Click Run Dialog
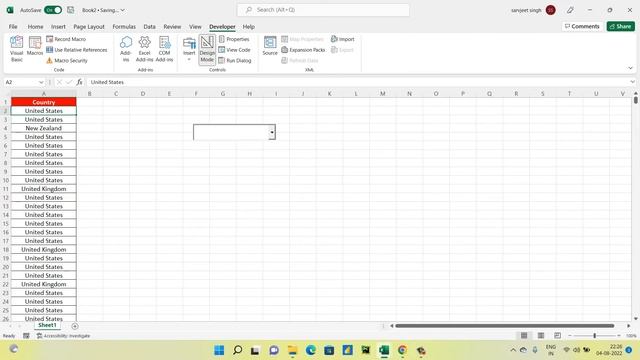This screenshot has height=360, width=640. (x=235, y=60)
